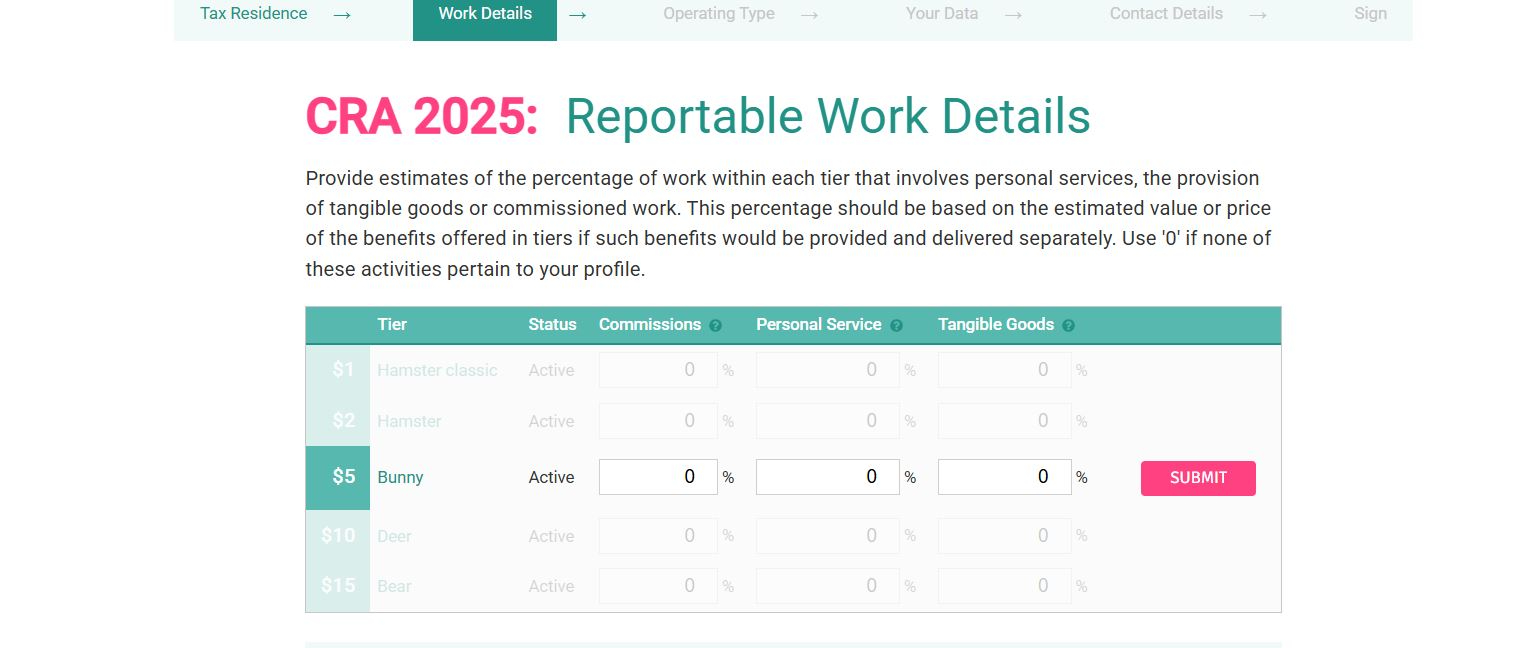This screenshot has height=648, width=1523.
Task: Open the Sign step
Action: point(1370,14)
